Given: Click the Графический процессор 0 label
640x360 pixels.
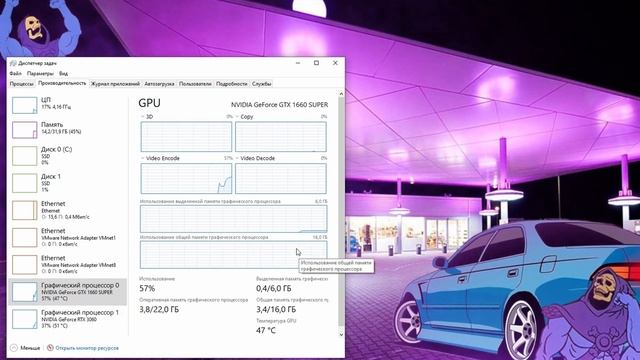Looking at the screenshot, I should pyautogui.click(x=80, y=285).
